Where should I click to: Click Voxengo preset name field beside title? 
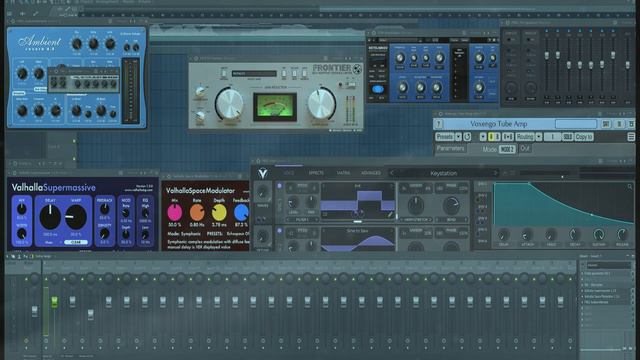(576, 124)
